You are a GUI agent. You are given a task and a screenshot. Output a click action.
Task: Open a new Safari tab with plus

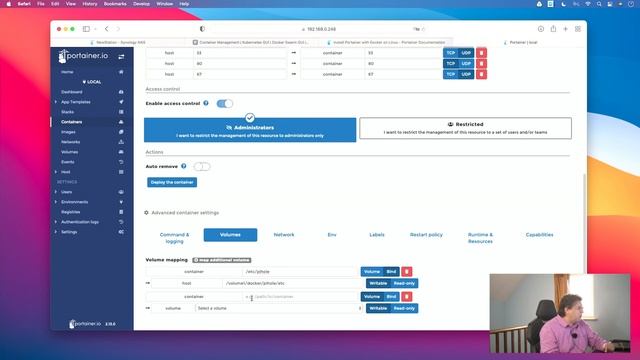(x=565, y=29)
